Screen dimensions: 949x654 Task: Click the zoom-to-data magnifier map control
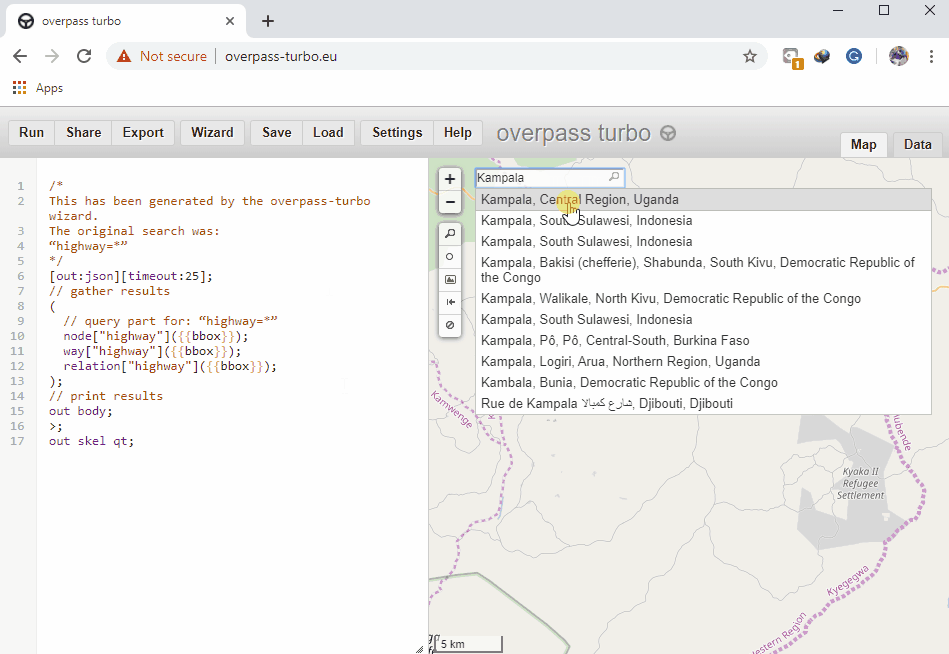[x=450, y=234]
